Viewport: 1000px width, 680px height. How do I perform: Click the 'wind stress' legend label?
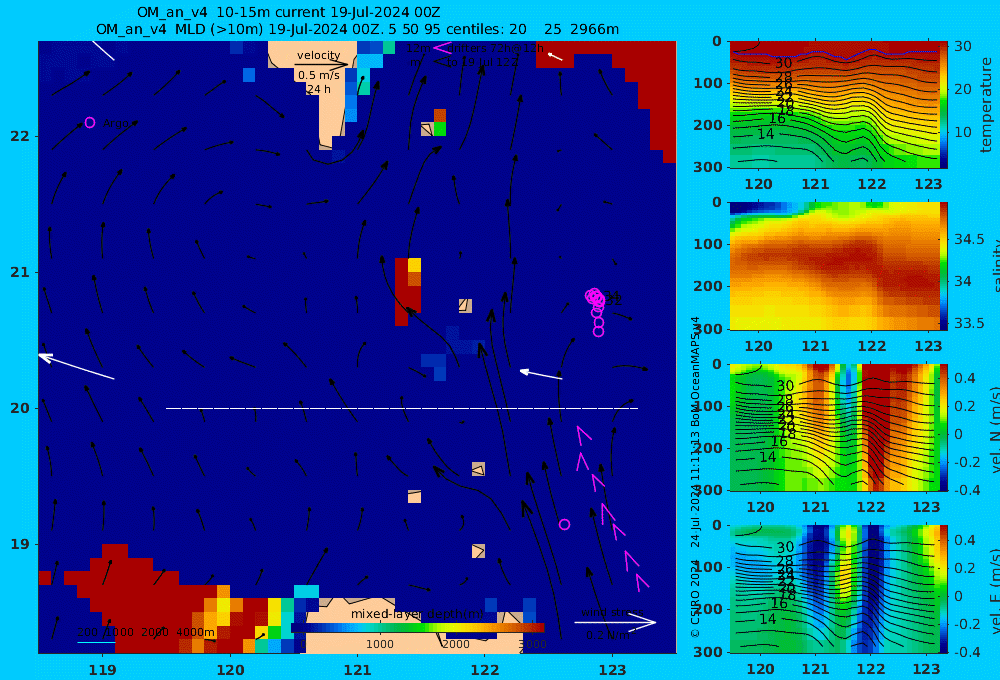(612, 612)
